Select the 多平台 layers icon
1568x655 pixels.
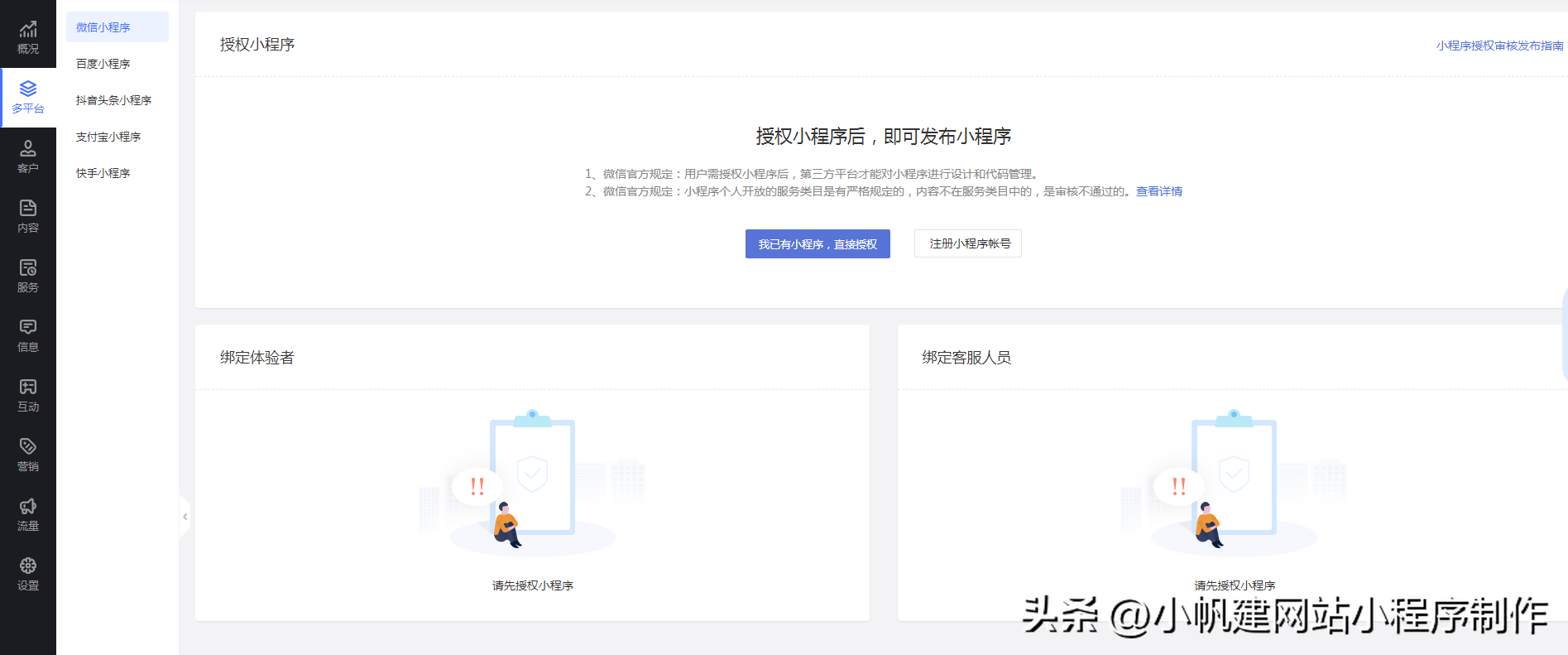click(28, 89)
